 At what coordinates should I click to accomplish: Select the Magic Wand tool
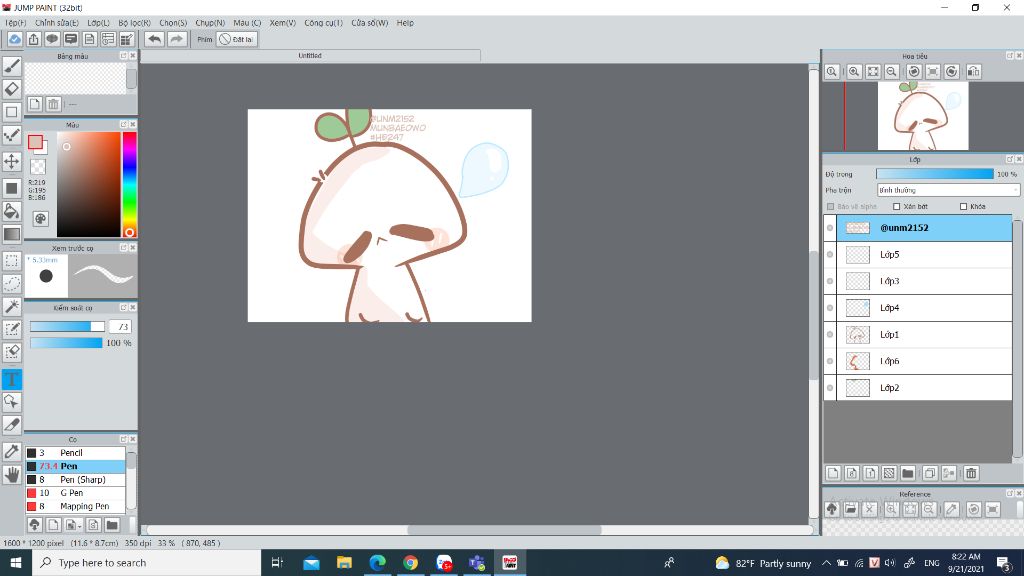tap(12, 306)
